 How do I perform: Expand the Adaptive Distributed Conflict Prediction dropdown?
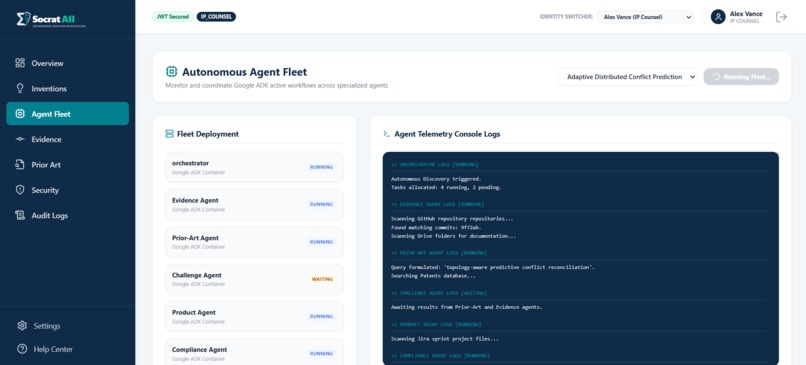pyautogui.click(x=628, y=77)
